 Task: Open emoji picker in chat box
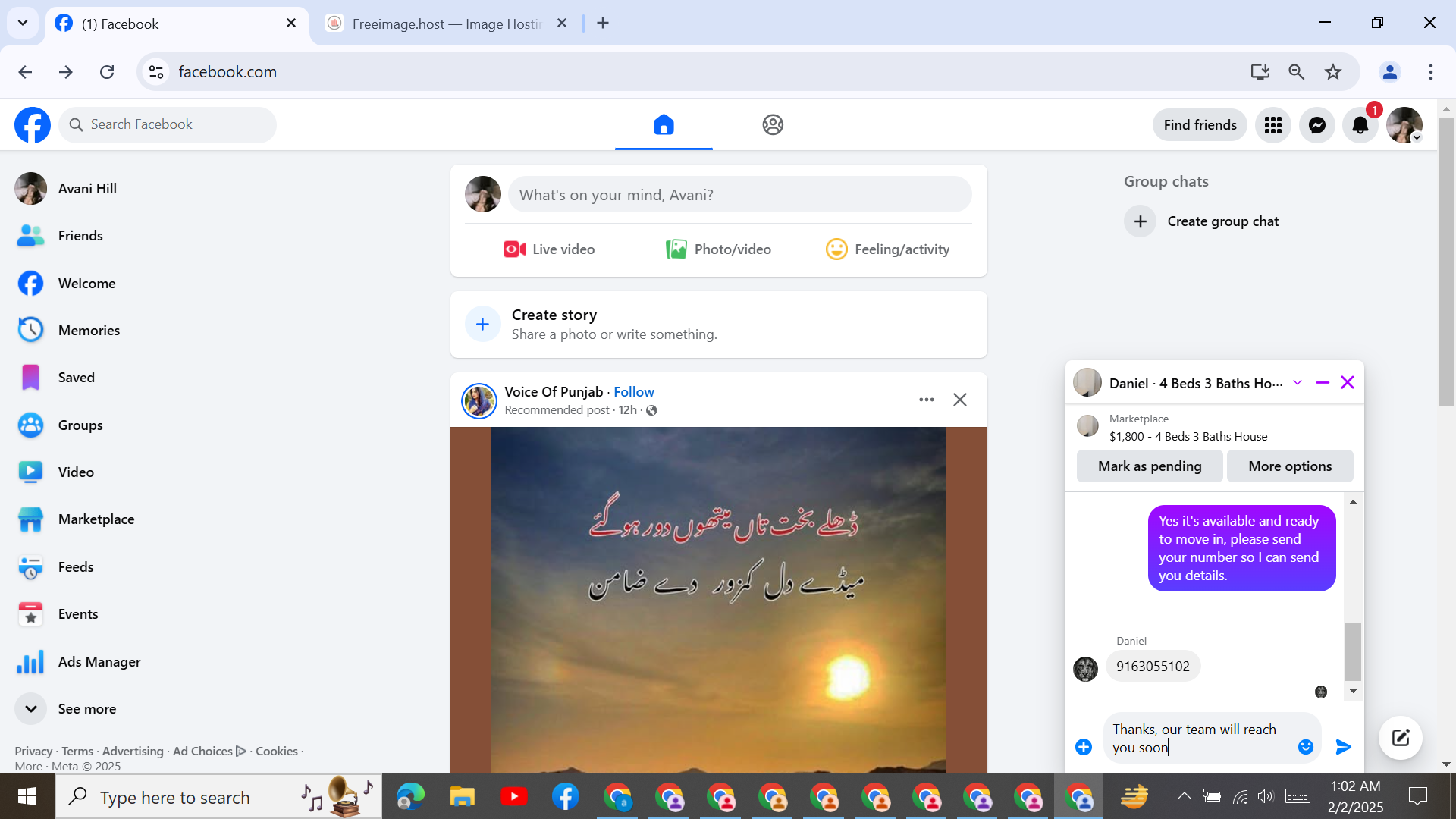(x=1305, y=747)
